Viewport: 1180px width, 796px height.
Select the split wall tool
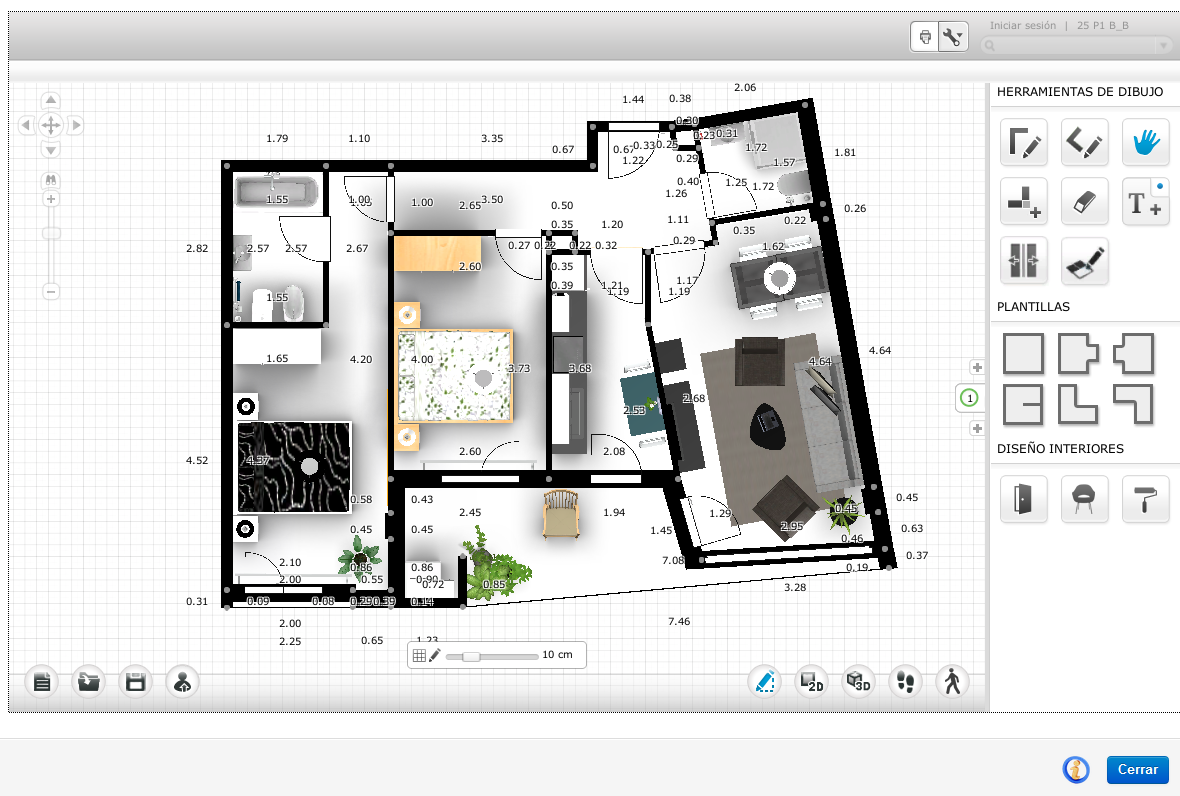click(x=1023, y=260)
